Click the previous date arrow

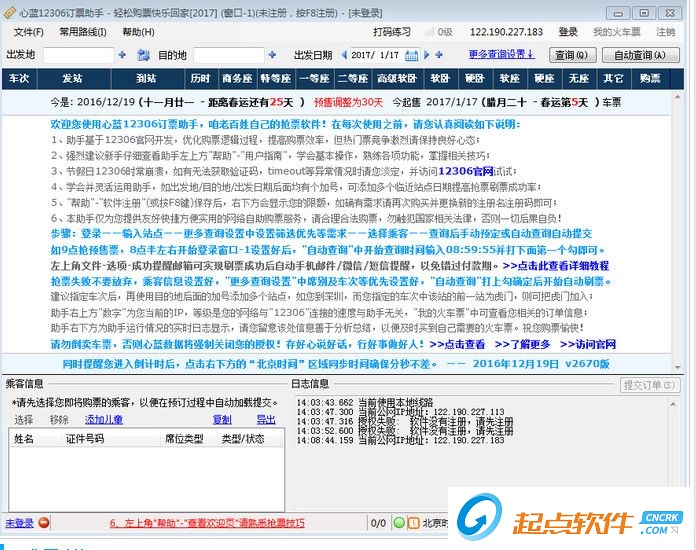[x=344, y=55]
